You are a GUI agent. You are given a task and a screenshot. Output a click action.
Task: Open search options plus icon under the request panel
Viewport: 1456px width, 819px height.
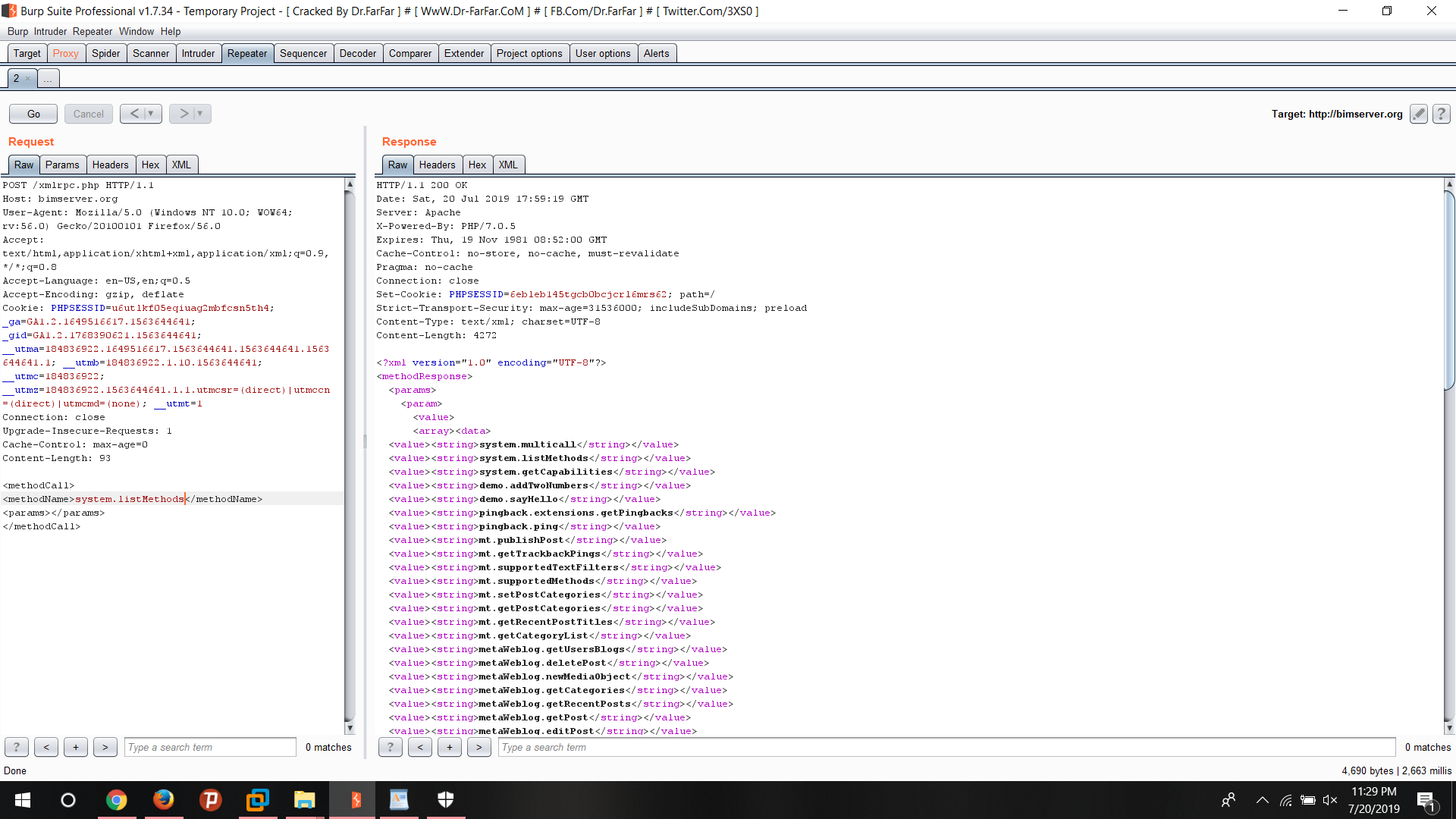75,747
